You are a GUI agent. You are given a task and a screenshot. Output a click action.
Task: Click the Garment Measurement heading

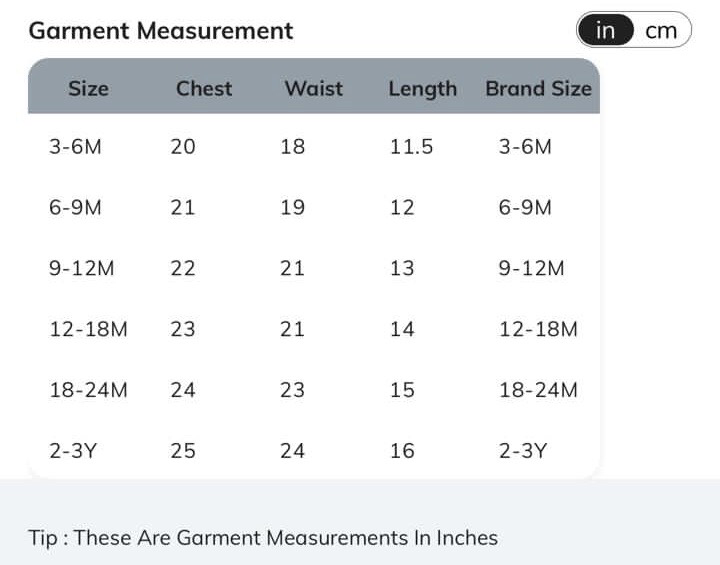point(161,31)
